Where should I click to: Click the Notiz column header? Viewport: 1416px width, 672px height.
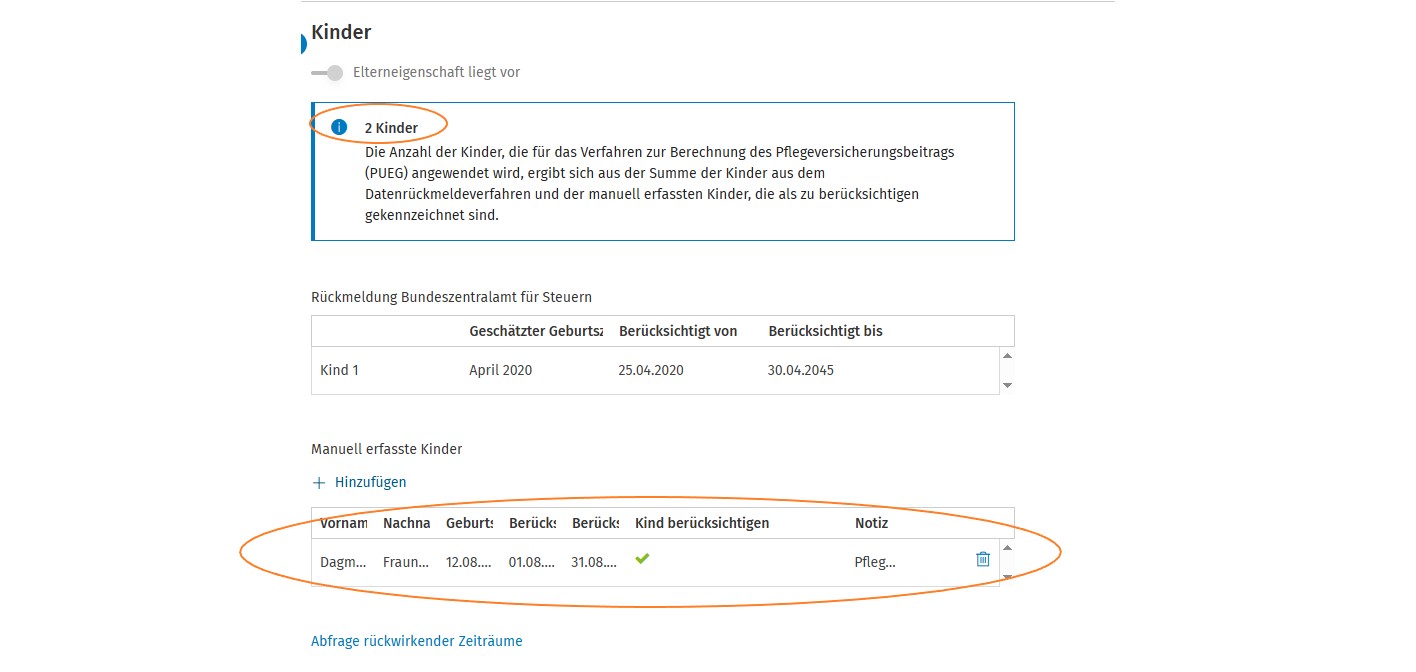click(871, 523)
